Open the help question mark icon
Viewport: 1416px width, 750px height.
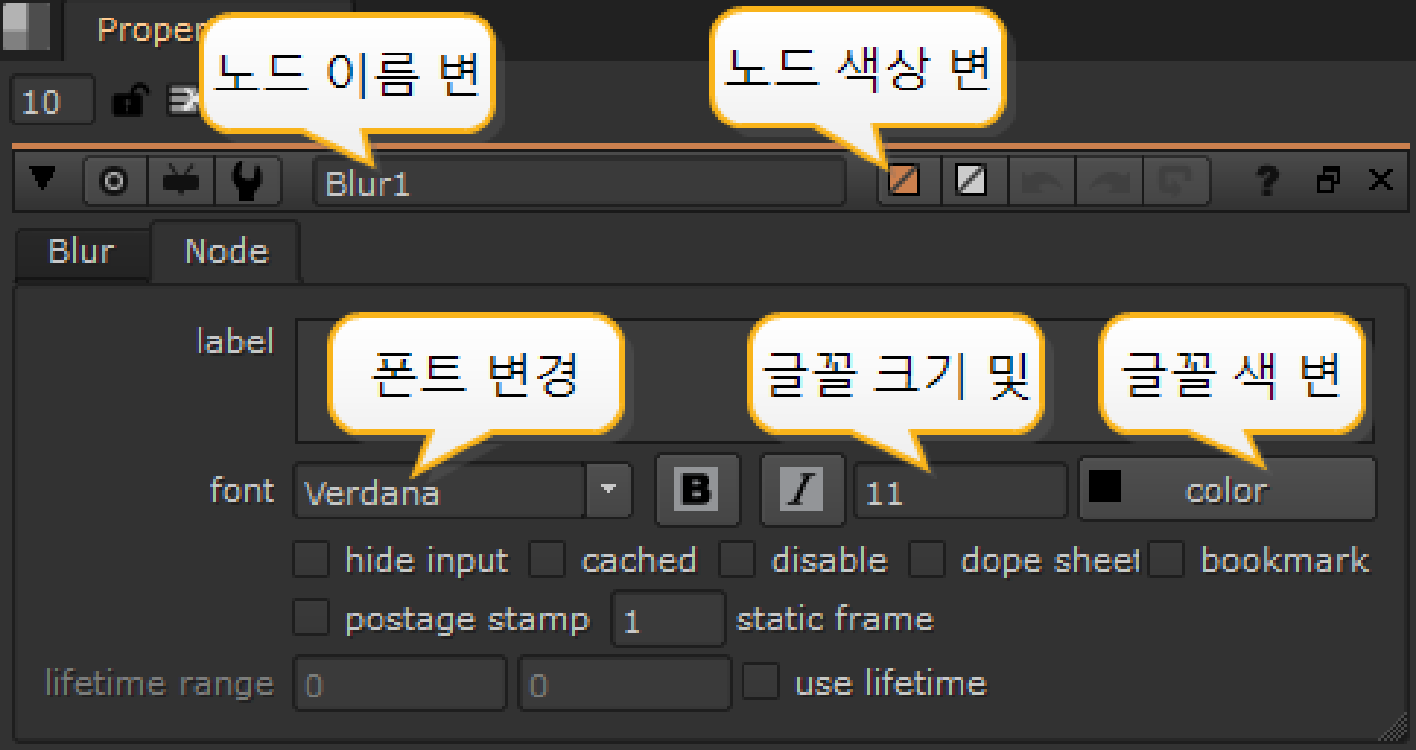(x=1267, y=182)
